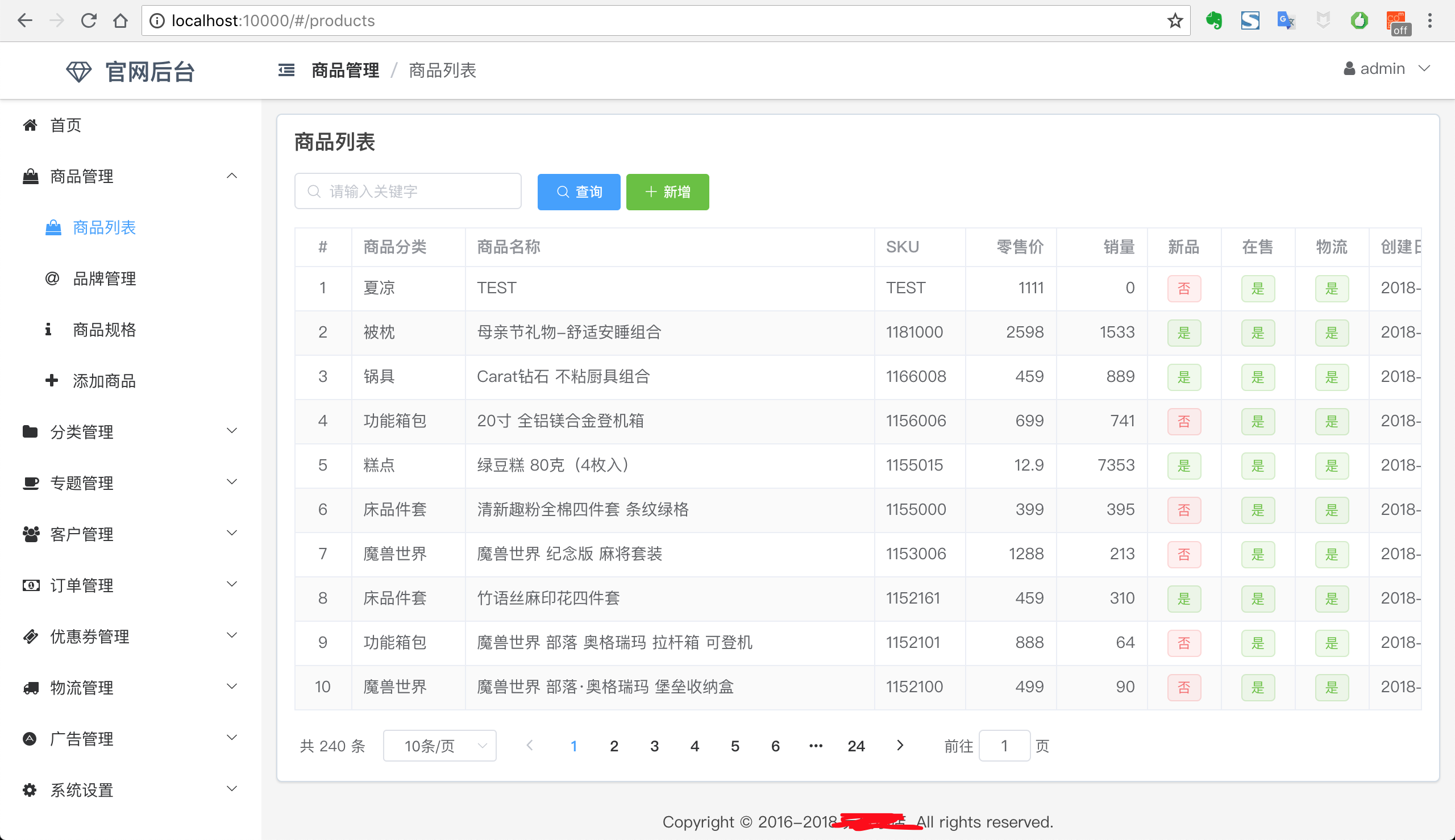
Task: Click 新品 否 tag for TEST row
Action: pos(1183,289)
